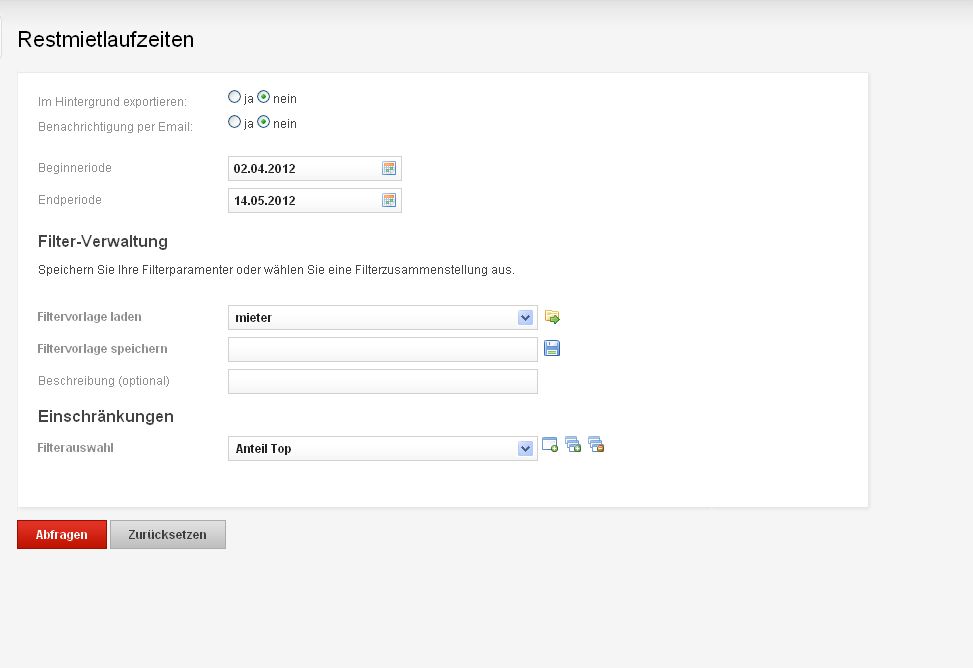Open the calendar picker for Beginperiode

click(x=389, y=168)
